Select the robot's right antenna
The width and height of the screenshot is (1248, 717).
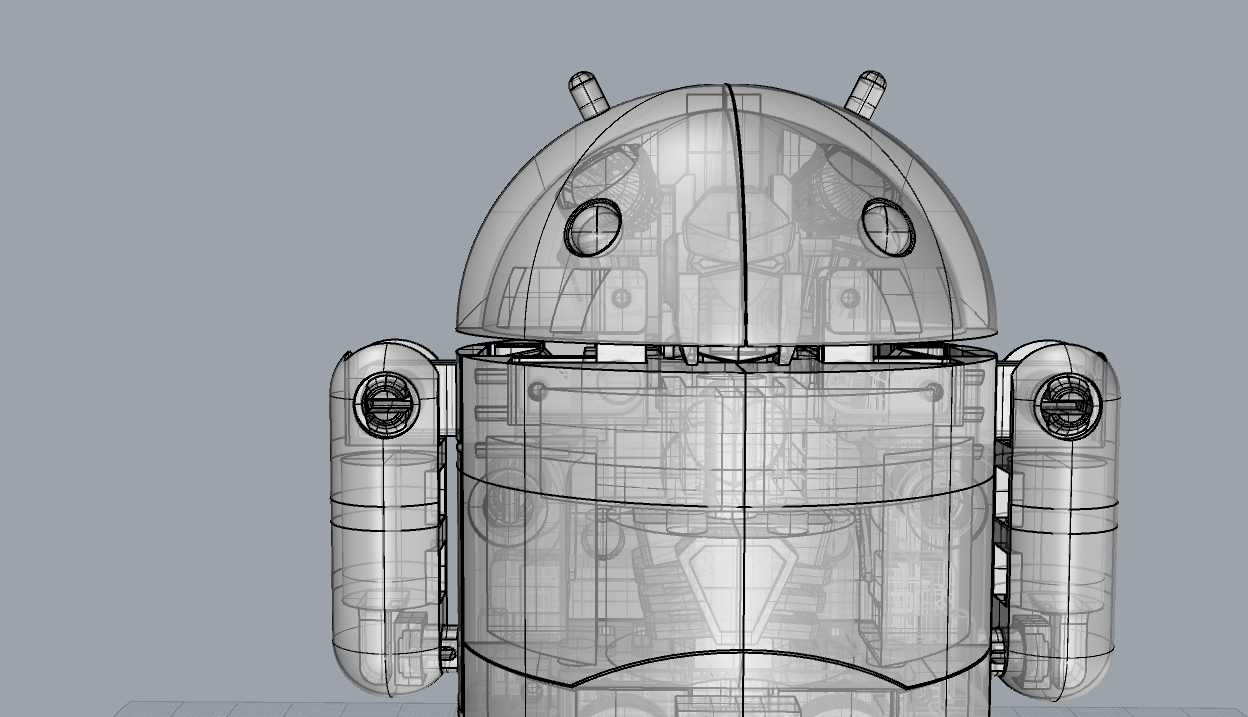[865, 92]
